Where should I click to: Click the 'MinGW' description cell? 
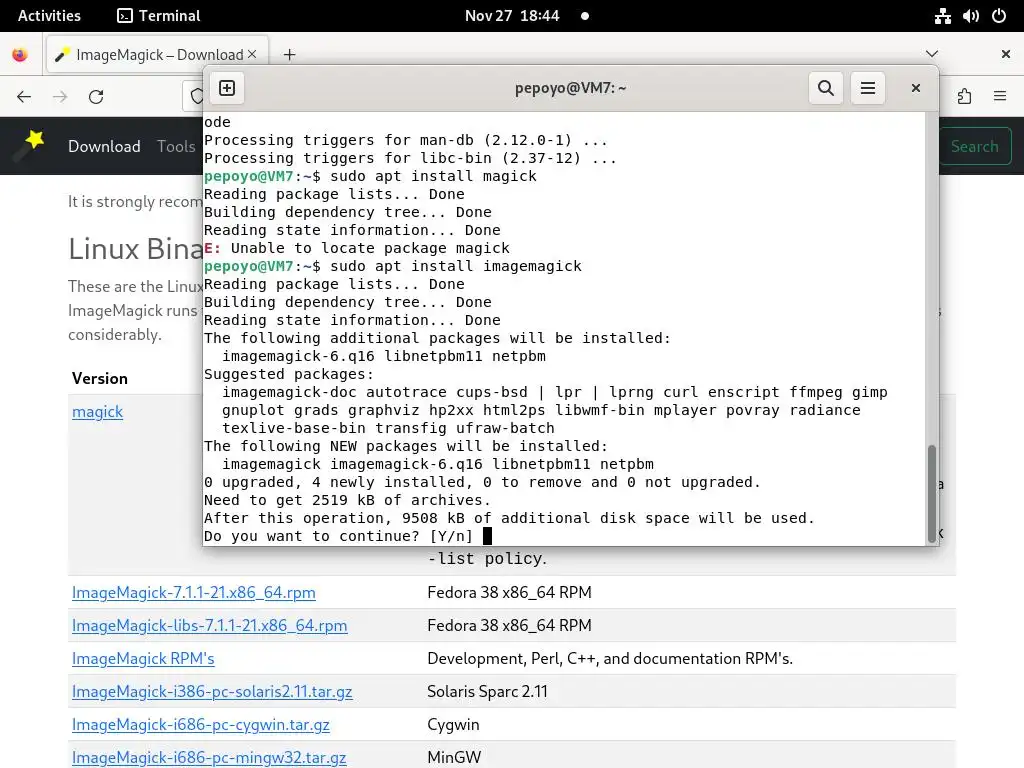[454, 758]
